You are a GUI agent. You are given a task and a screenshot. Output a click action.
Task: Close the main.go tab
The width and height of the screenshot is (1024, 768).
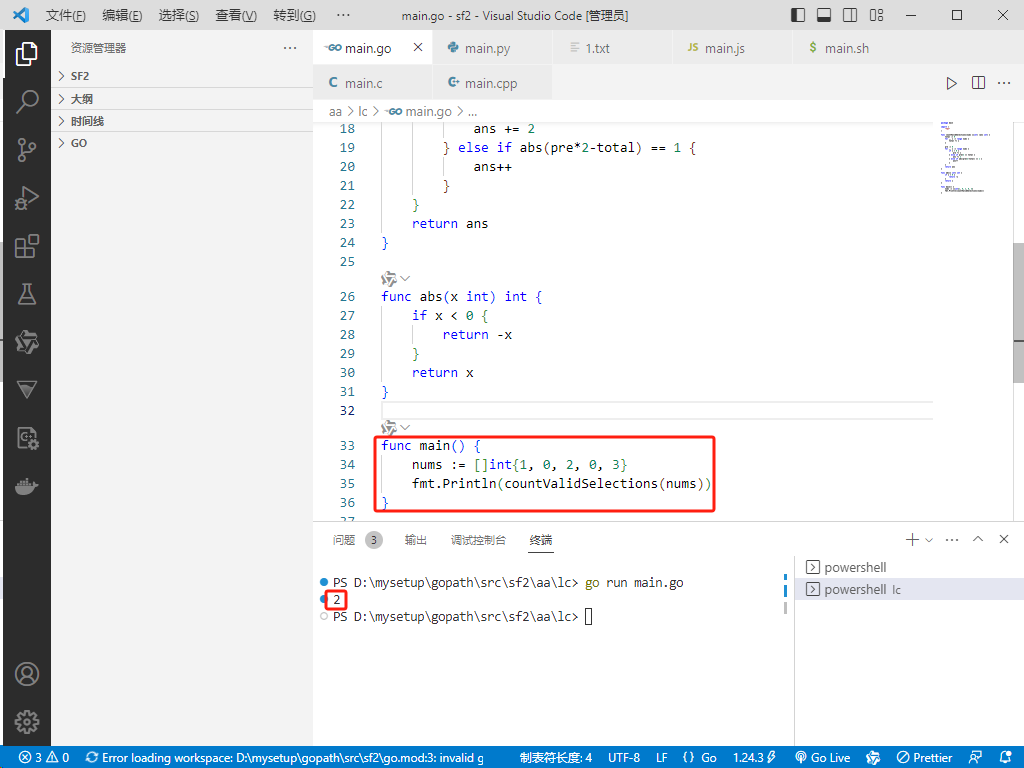(x=418, y=47)
